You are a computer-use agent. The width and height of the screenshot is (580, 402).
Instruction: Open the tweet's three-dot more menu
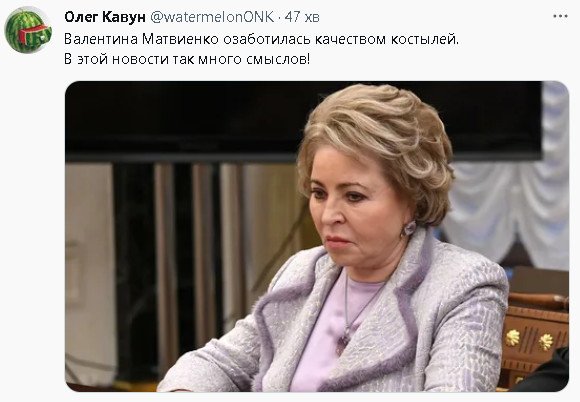(560, 16)
